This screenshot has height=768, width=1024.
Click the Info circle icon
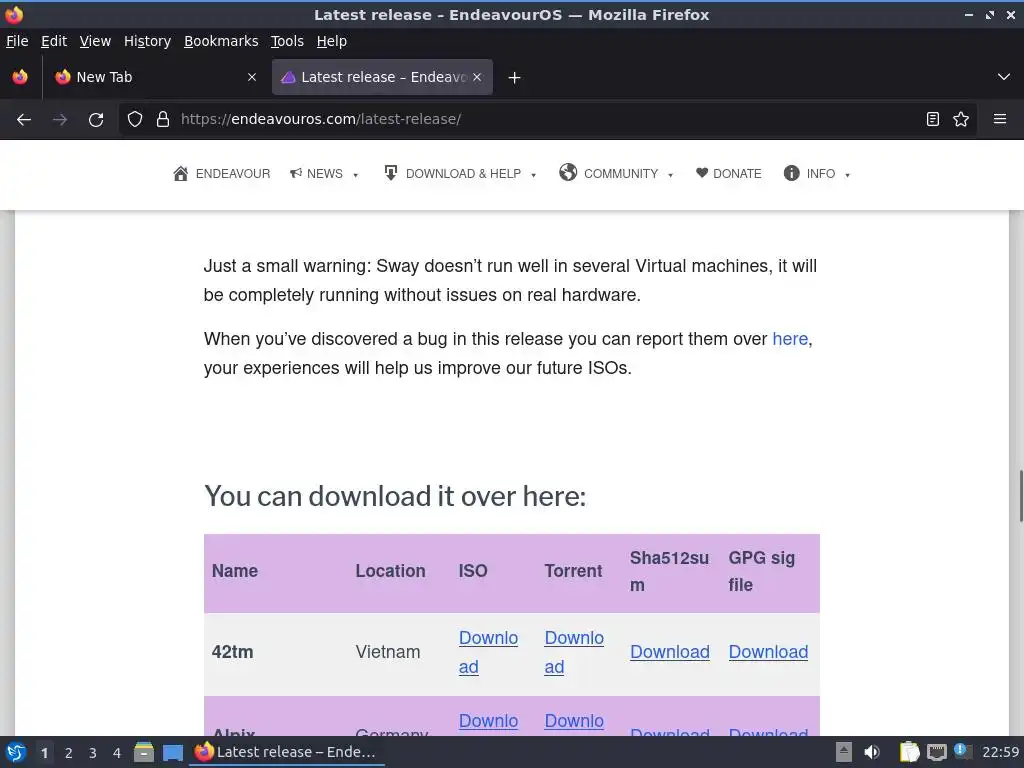[x=792, y=173]
